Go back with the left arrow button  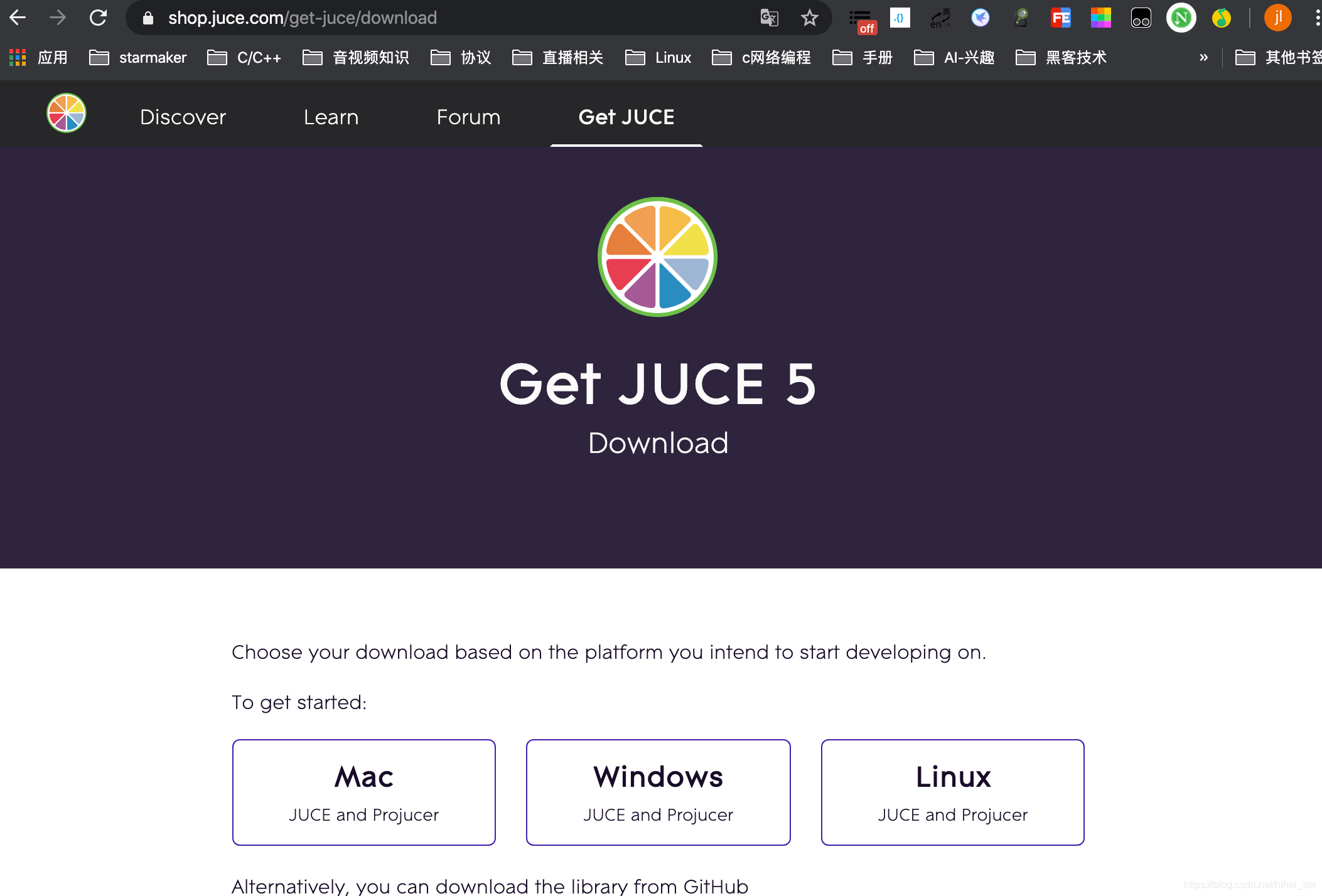18,18
